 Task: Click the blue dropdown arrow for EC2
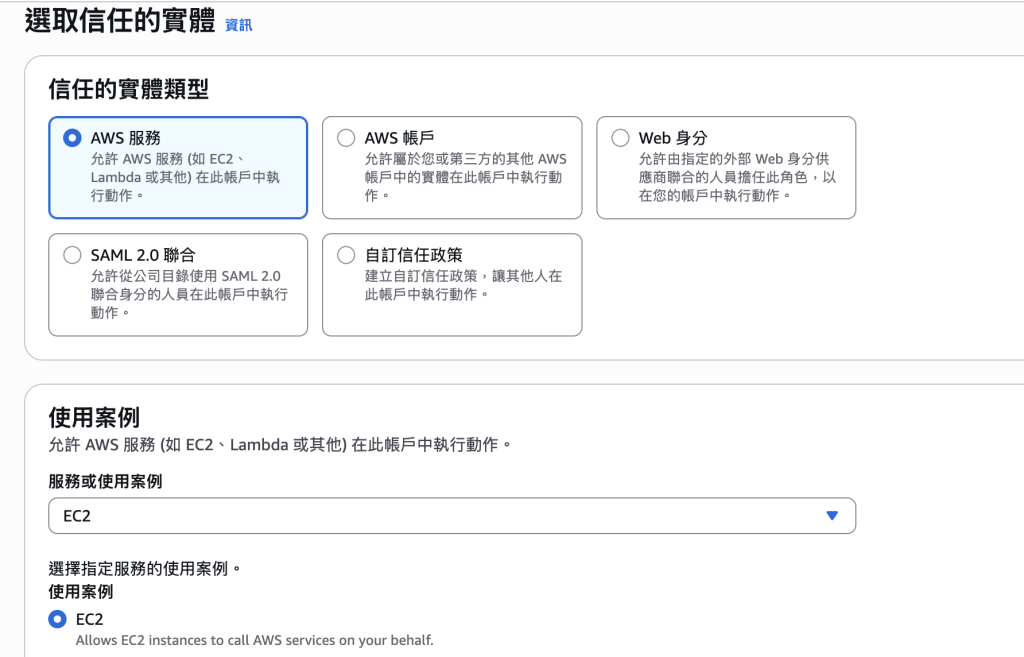click(x=831, y=515)
